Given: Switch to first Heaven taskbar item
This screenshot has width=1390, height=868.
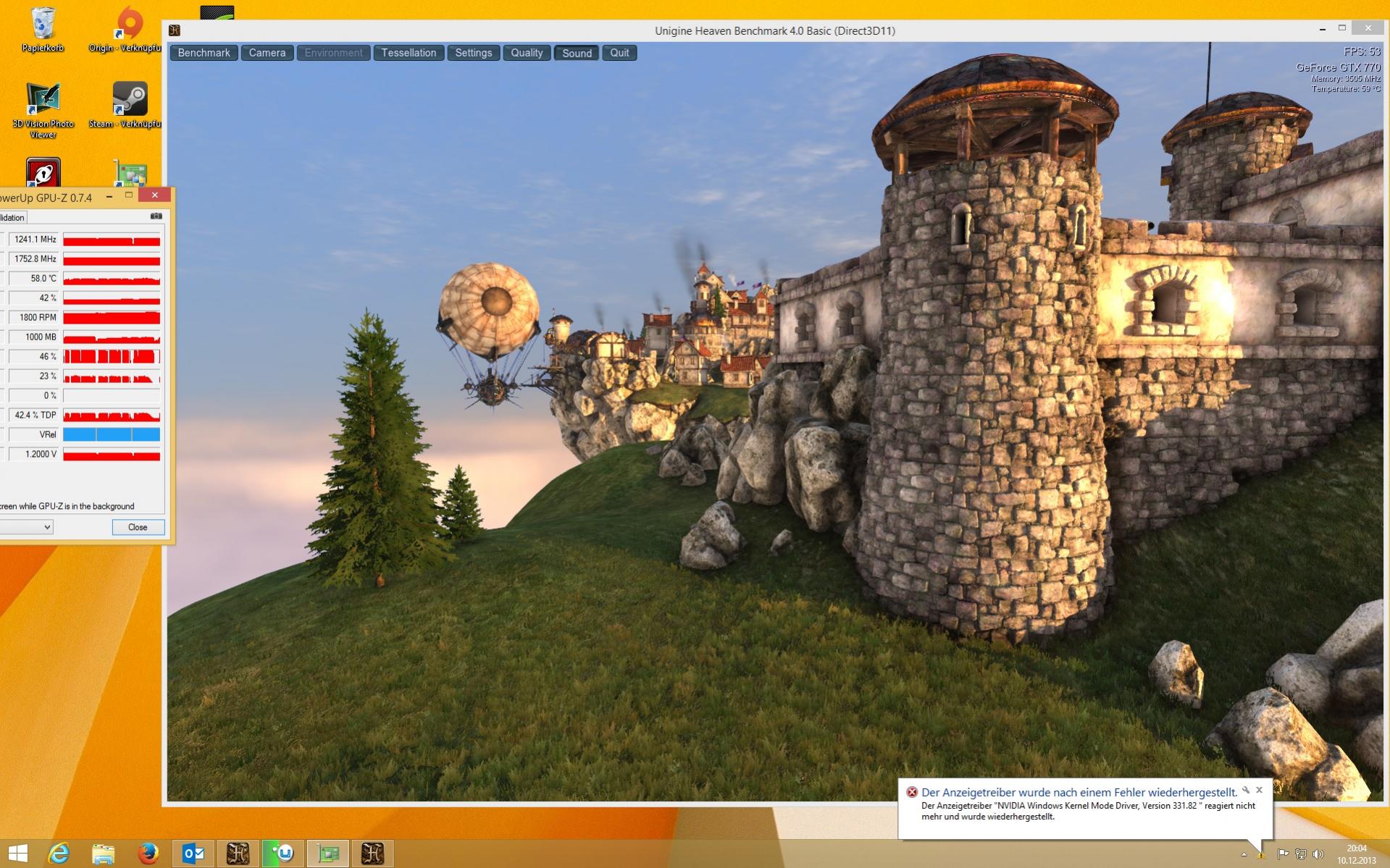Looking at the screenshot, I should click(238, 854).
